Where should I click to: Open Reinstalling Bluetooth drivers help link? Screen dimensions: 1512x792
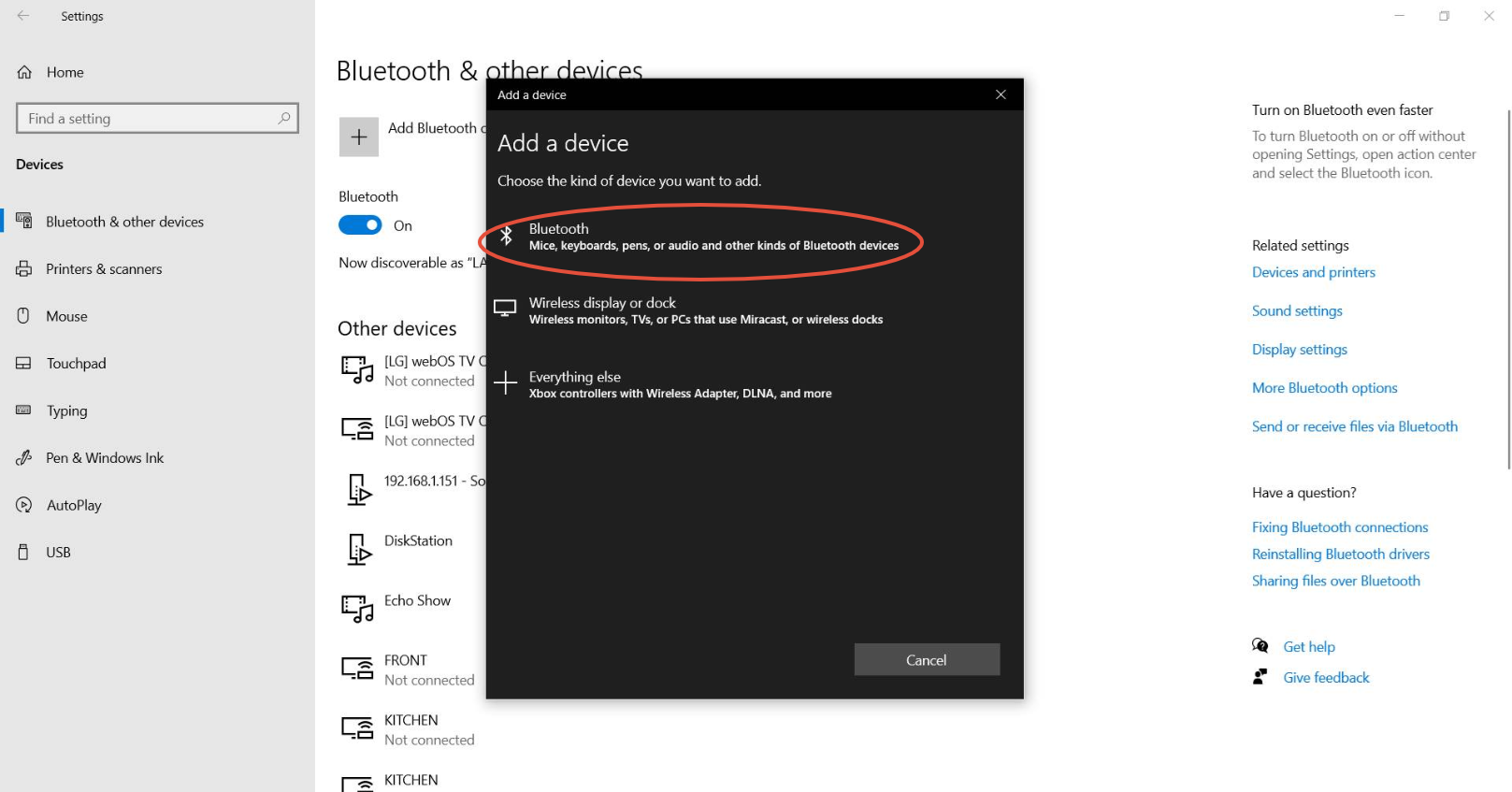tap(1341, 554)
